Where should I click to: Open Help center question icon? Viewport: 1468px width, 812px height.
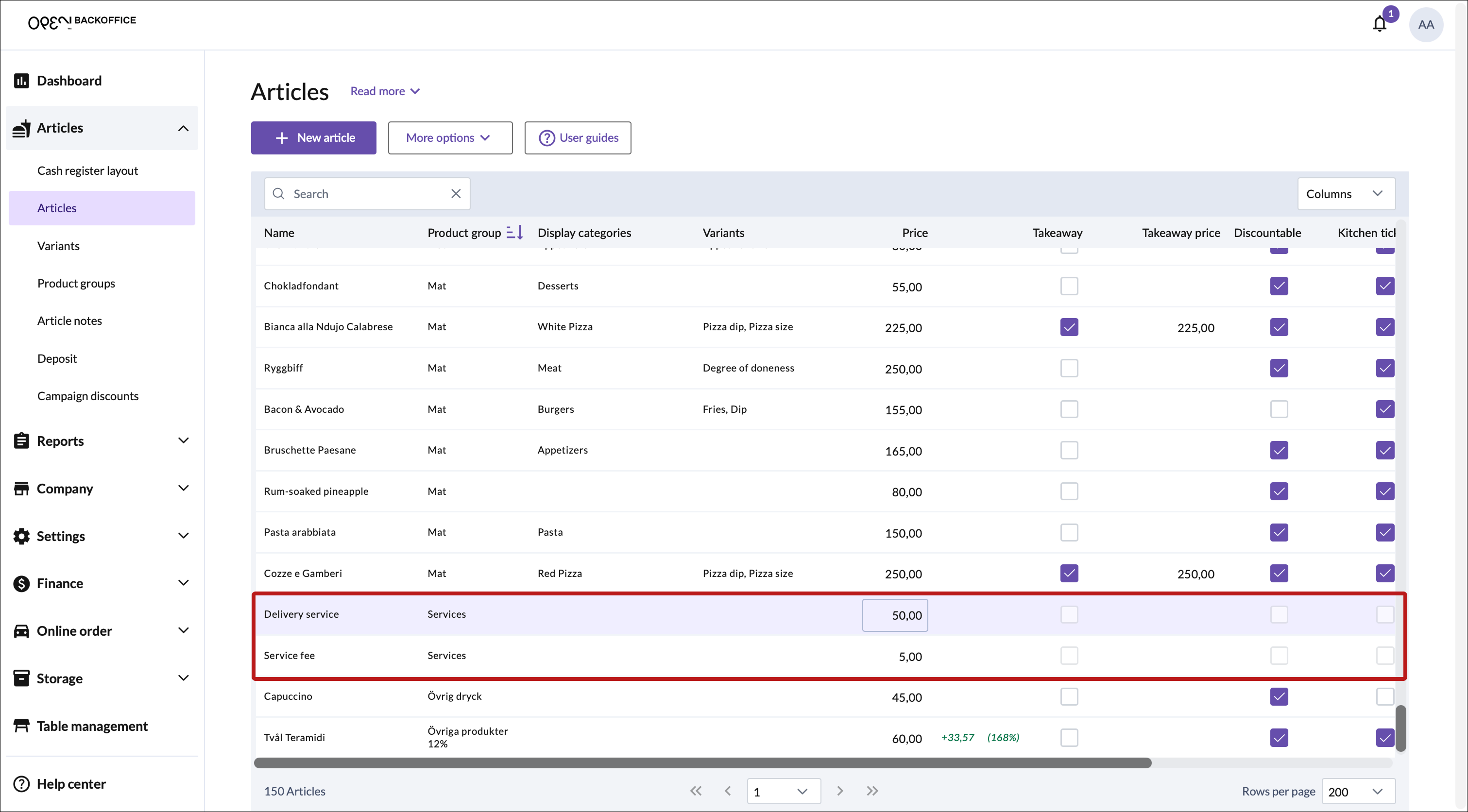[x=21, y=784]
